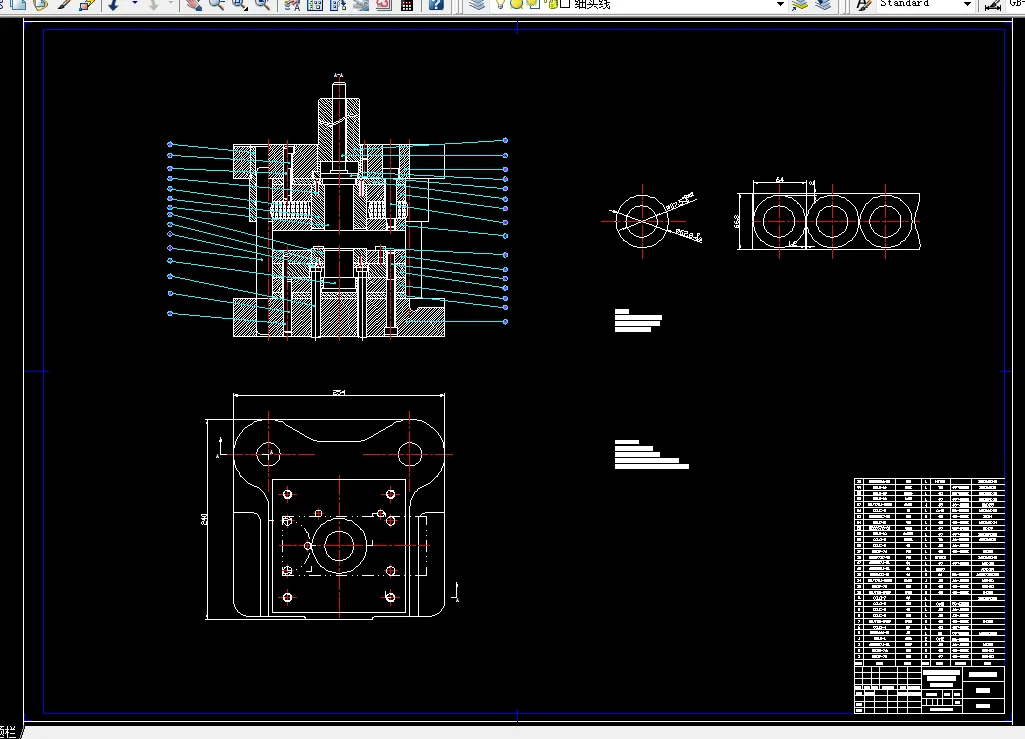
Task: Open the Markup Set Manager icon
Action: pyautogui.click(x=384, y=5)
